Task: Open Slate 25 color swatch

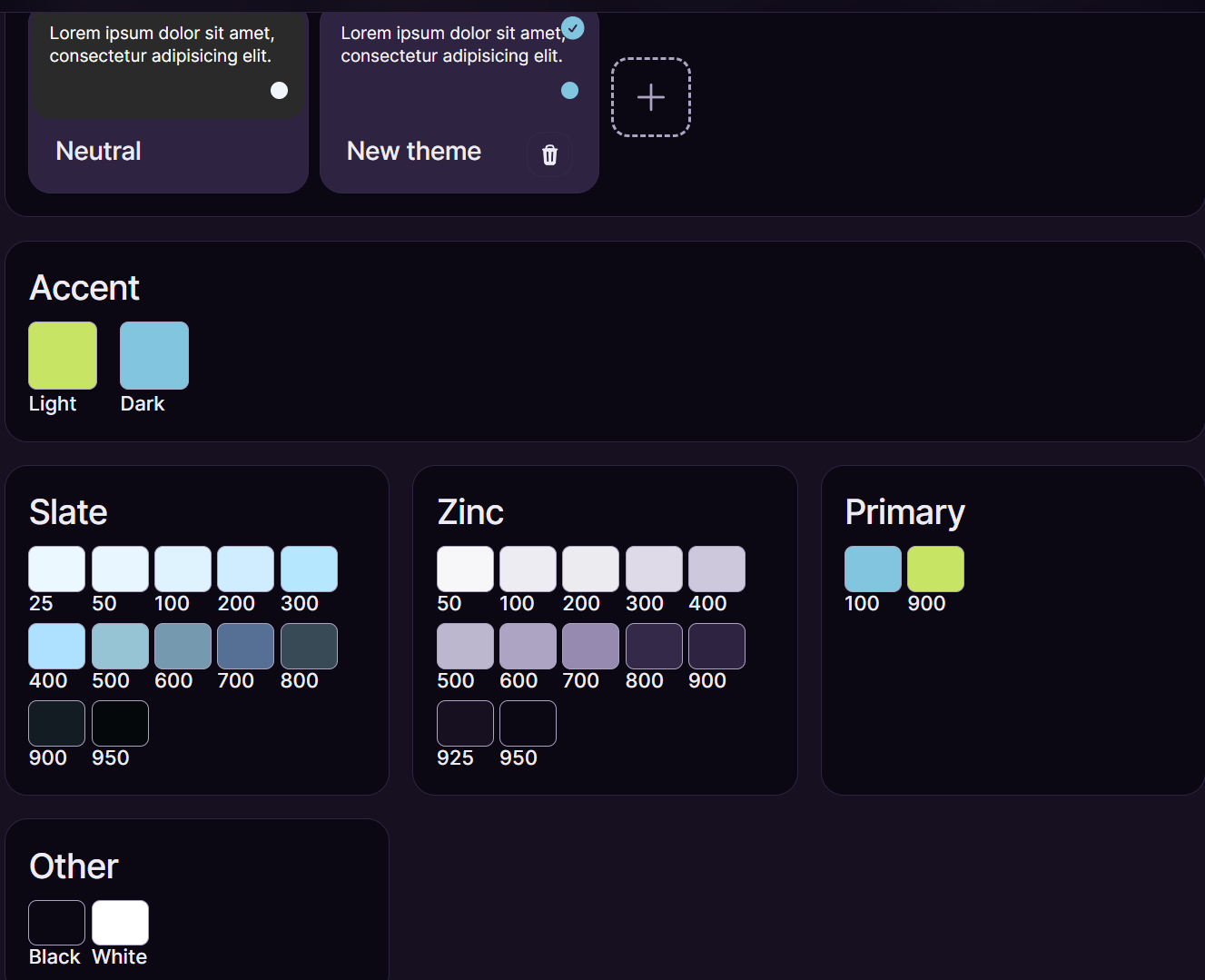Action: (56, 569)
